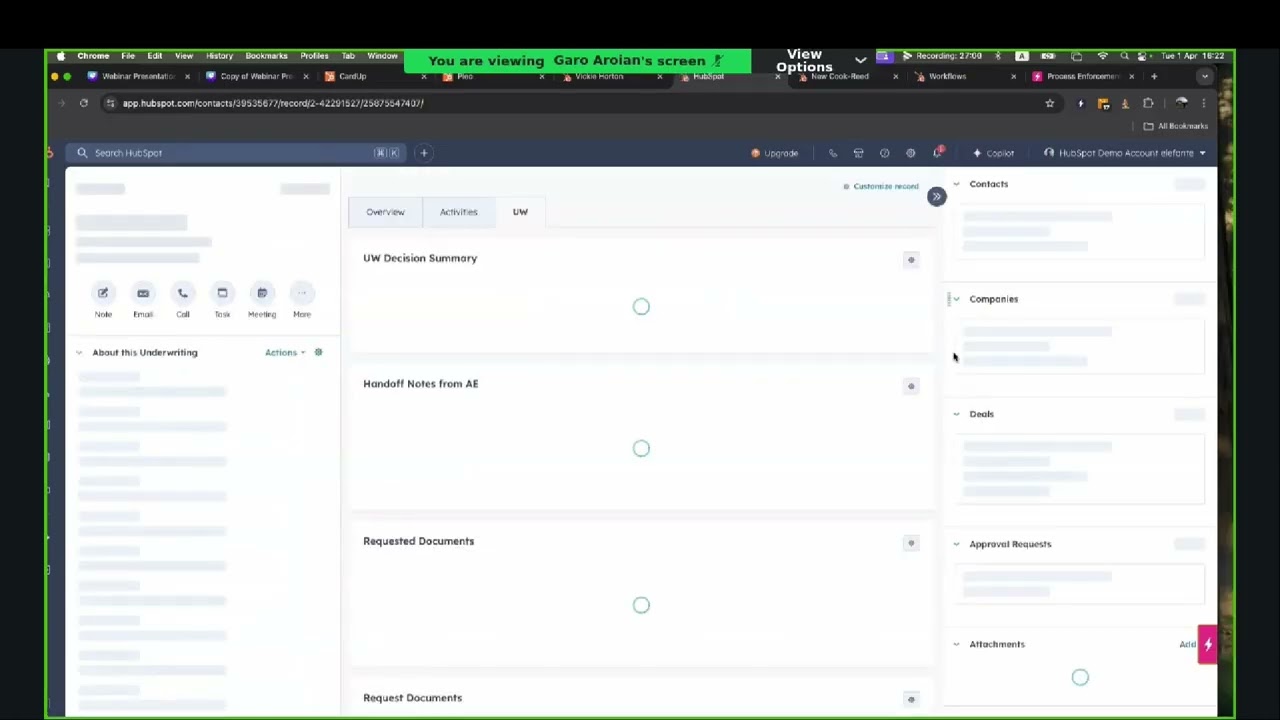The image size is (1280, 720).
Task: Open HubSpot Demo Account menu
Action: (x=1125, y=153)
